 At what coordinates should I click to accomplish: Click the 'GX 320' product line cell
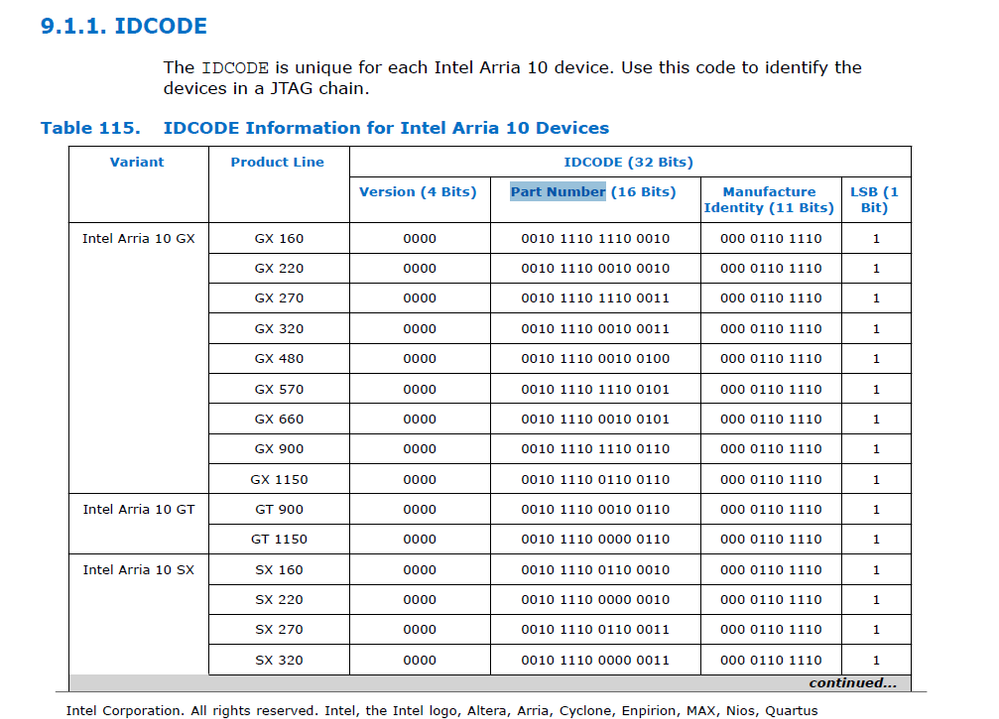(279, 329)
